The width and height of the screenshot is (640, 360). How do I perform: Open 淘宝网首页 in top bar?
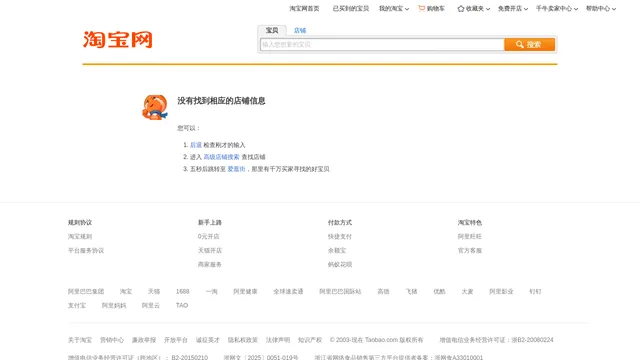click(x=304, y=9)
